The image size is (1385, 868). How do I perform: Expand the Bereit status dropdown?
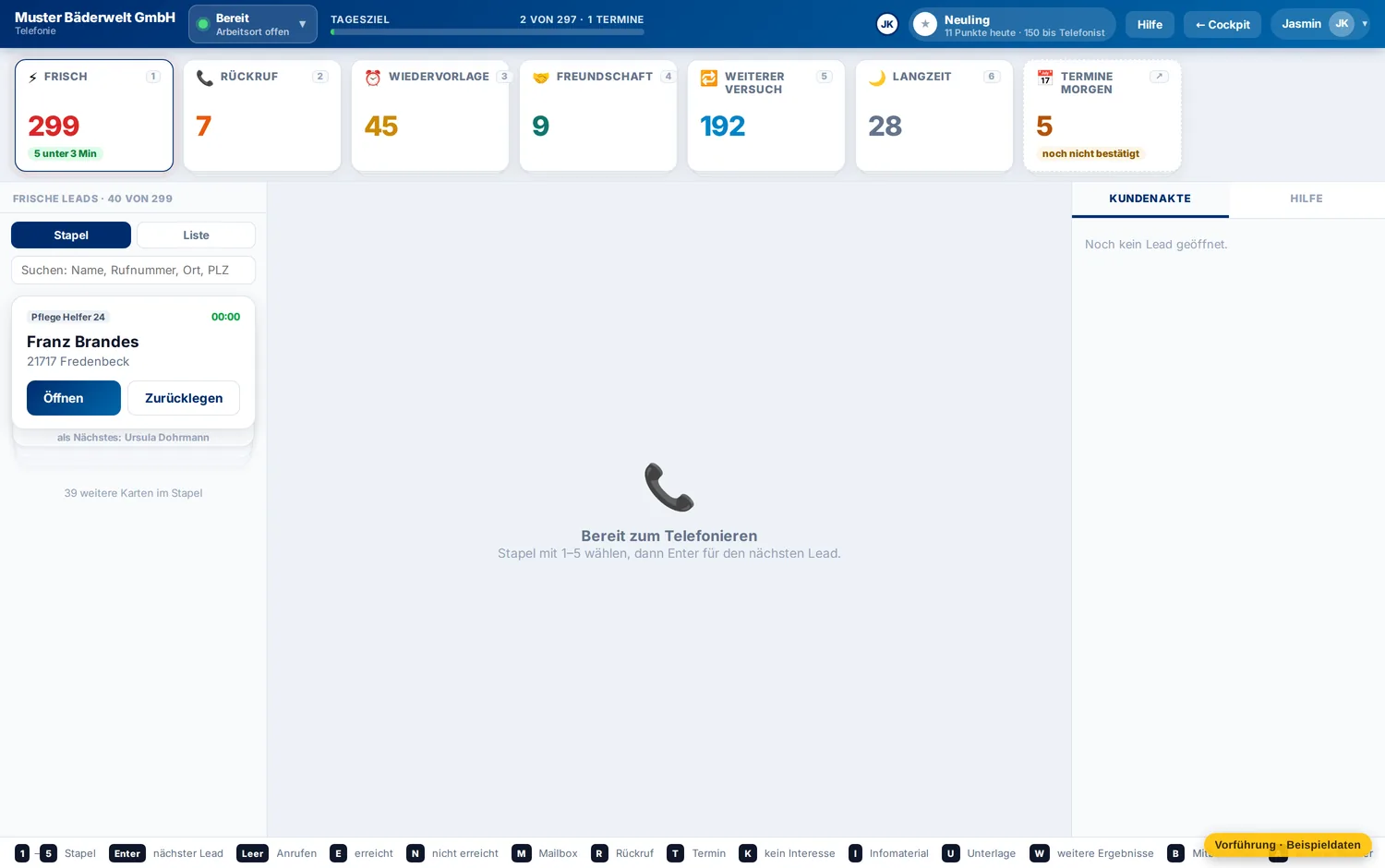[253, 24]
